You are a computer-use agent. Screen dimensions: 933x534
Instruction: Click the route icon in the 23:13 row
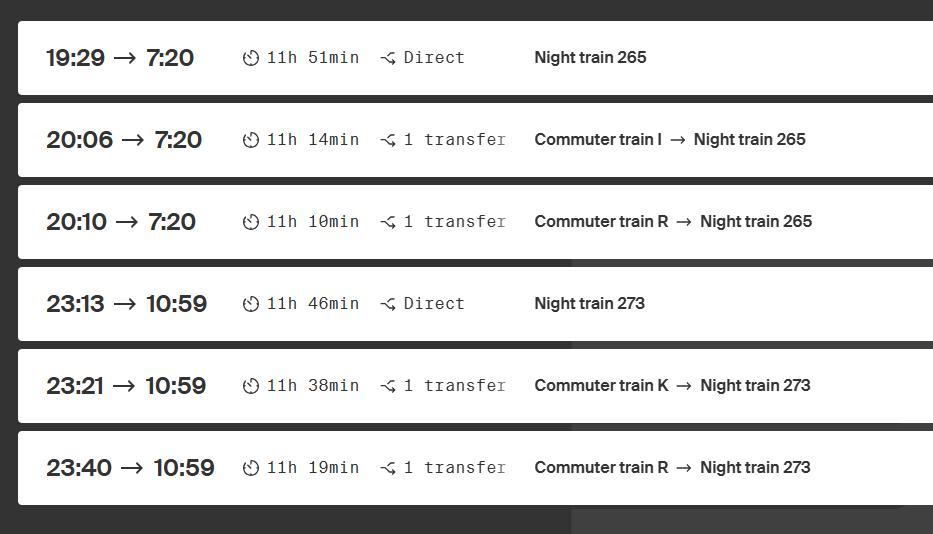[388, 304]
